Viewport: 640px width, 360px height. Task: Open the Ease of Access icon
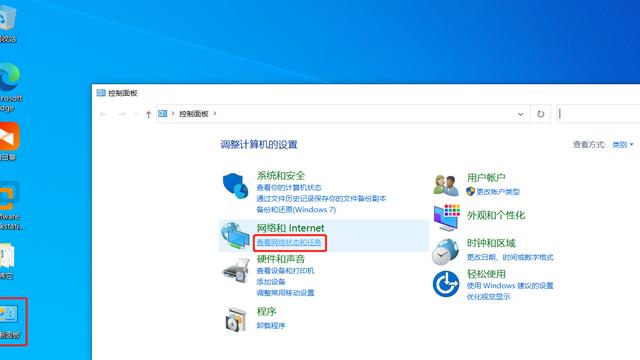click(x=446, y=284)
